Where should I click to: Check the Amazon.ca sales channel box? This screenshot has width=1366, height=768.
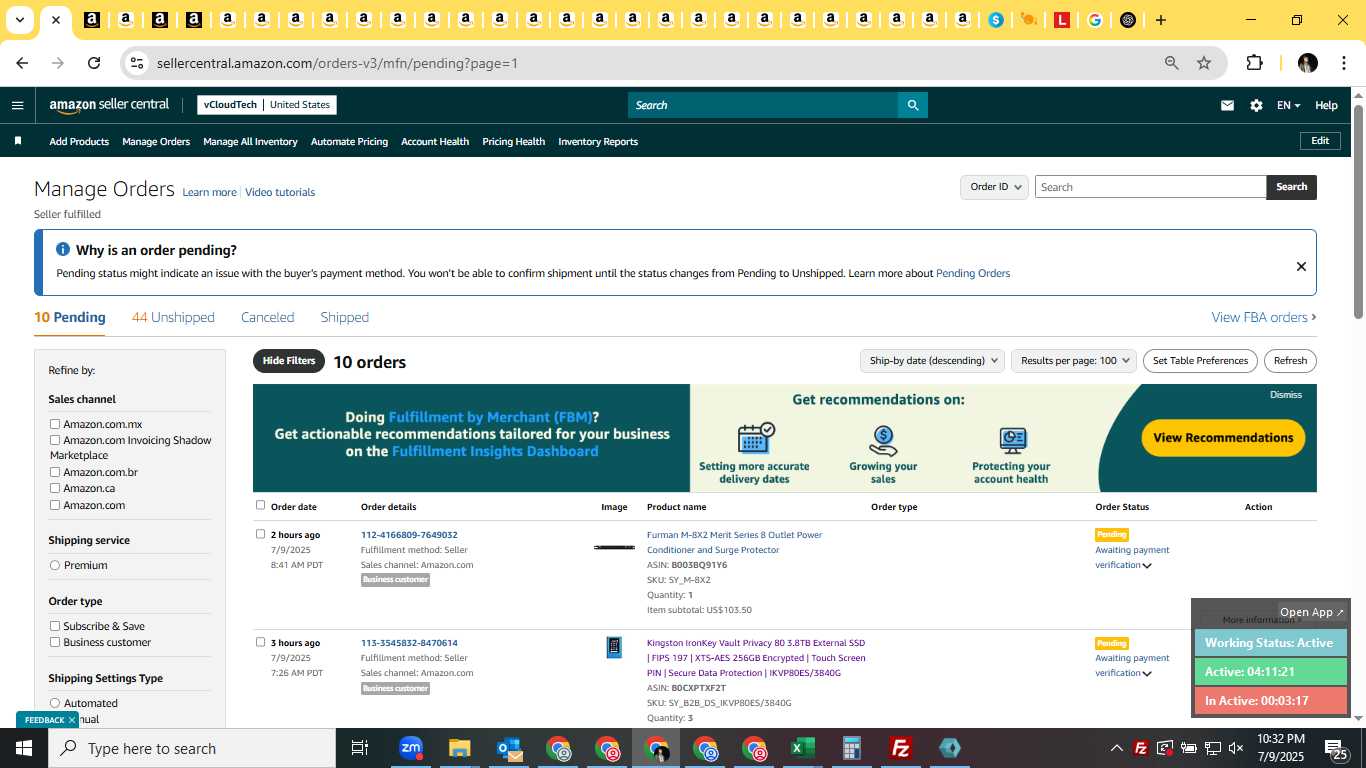click(55, 488)
